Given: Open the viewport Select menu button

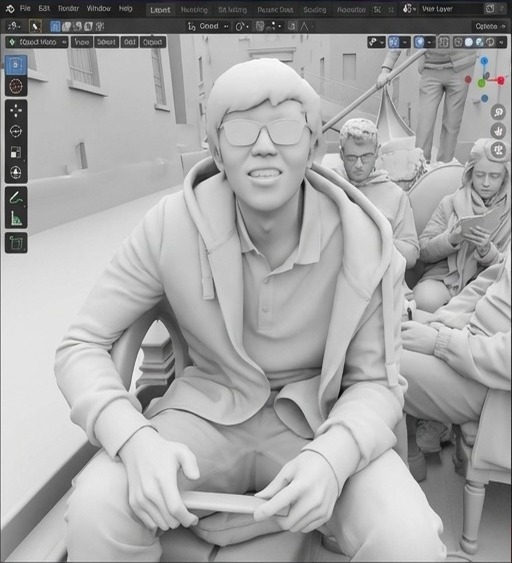Looking at the screenshot, I should tap(106, 42).
